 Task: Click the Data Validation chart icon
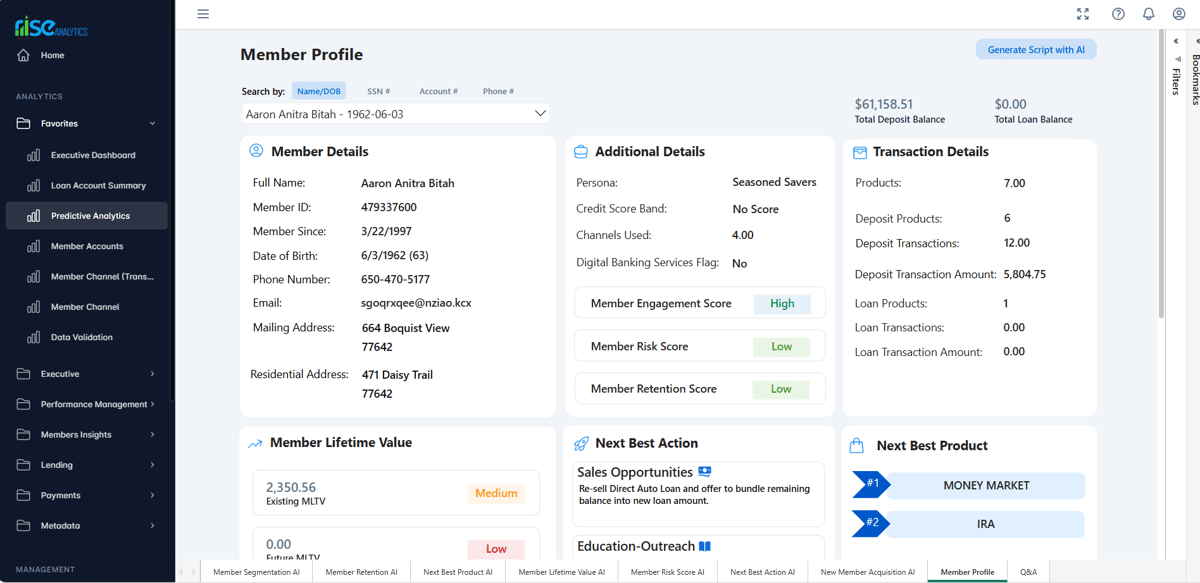click(x=34, y=337)
